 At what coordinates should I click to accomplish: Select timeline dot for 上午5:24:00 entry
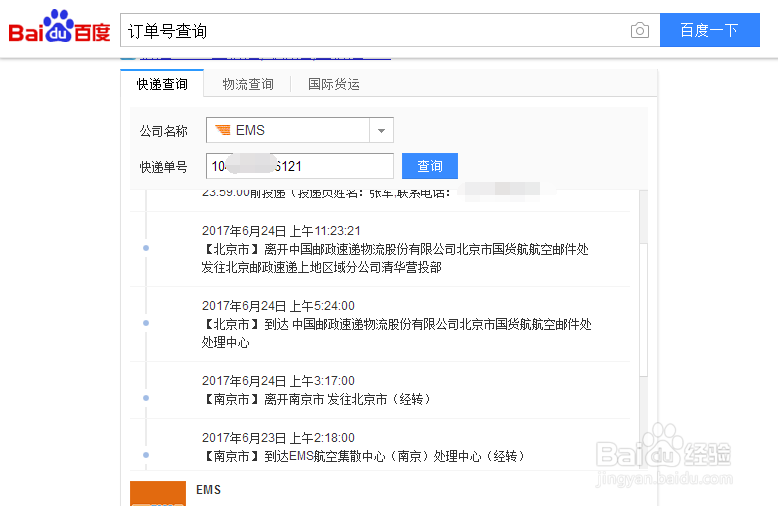(146, 323)
